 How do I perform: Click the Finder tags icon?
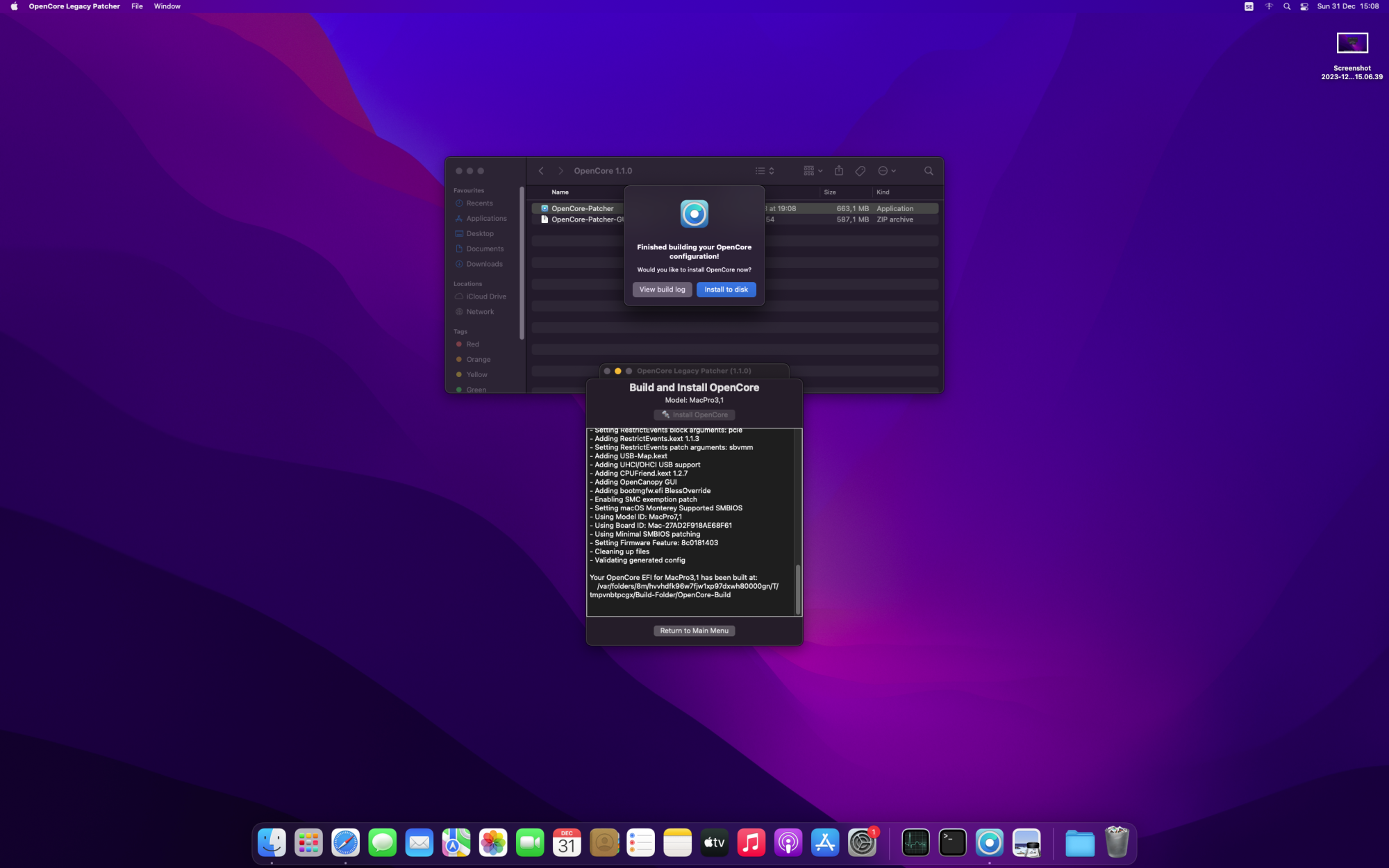point(860,171)
